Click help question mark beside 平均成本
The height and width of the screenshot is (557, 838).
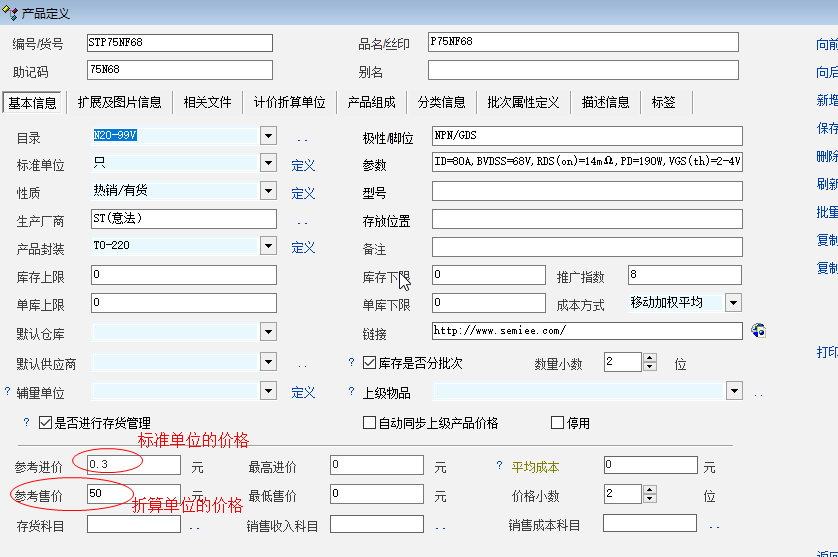click(500, 466)
